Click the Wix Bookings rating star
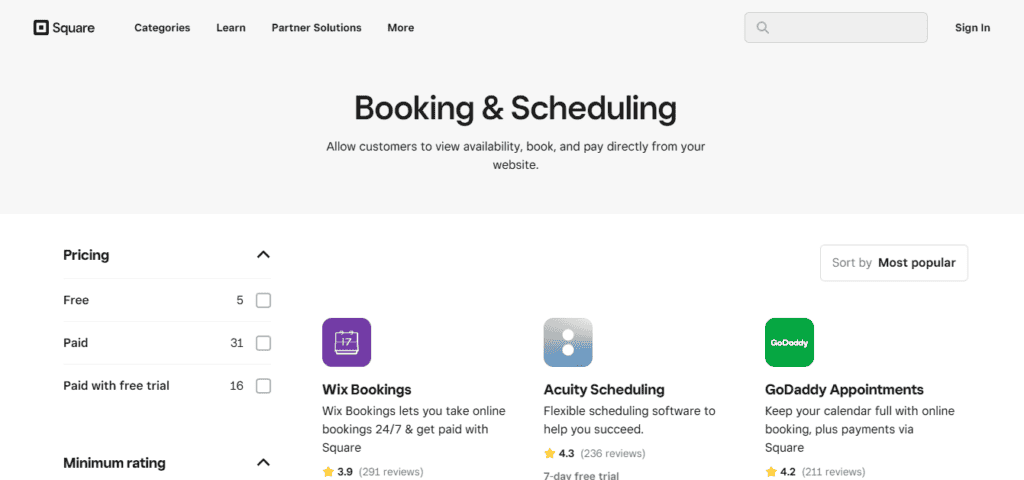 pos(328,472)
